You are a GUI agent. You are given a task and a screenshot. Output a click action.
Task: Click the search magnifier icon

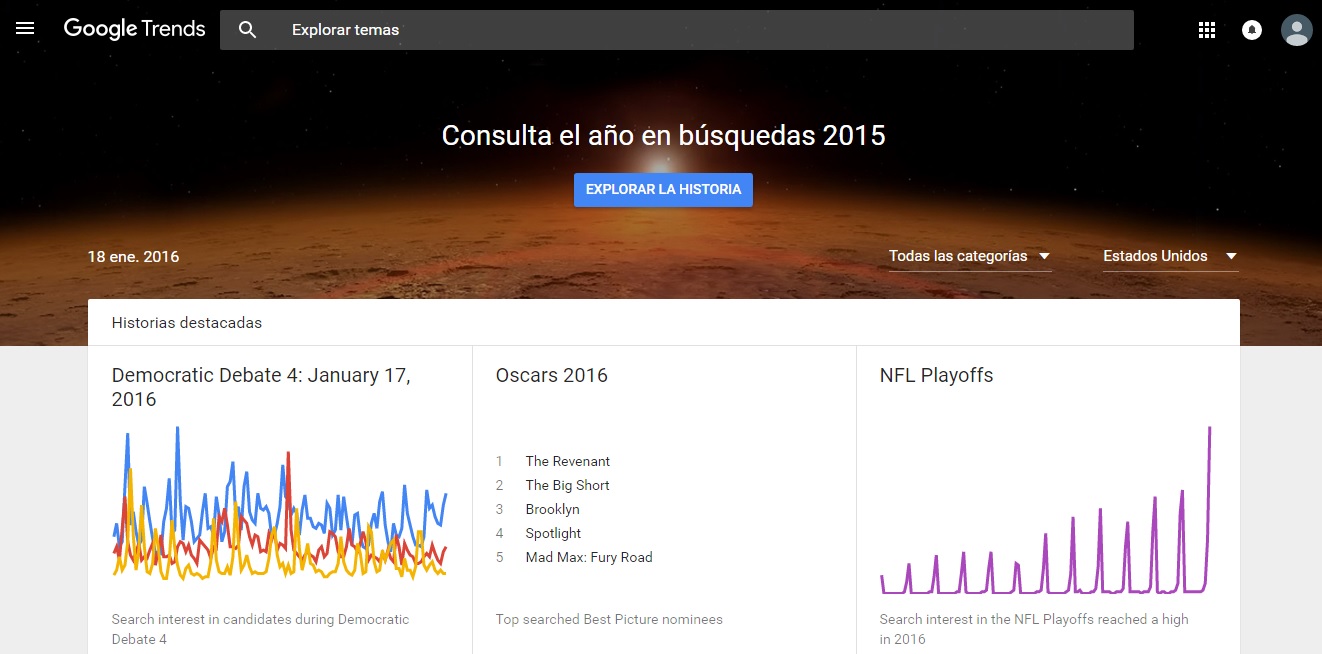(248, 30)
